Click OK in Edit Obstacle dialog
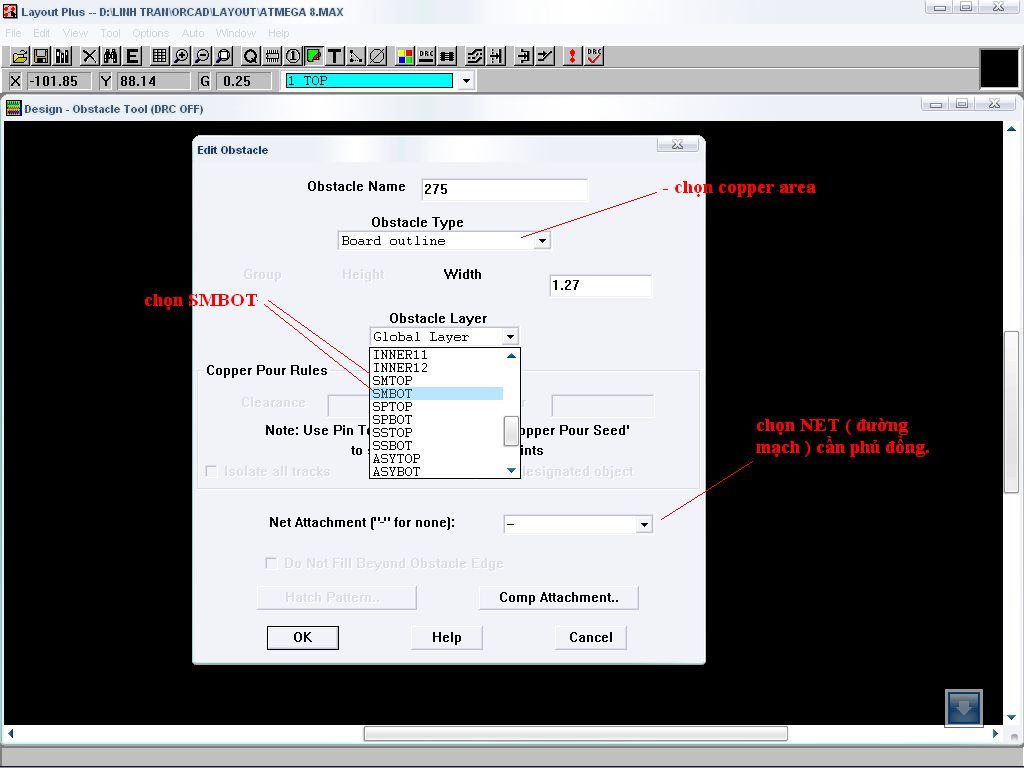This screenshot has width=1024, height=768. click(x=302, y=637)
